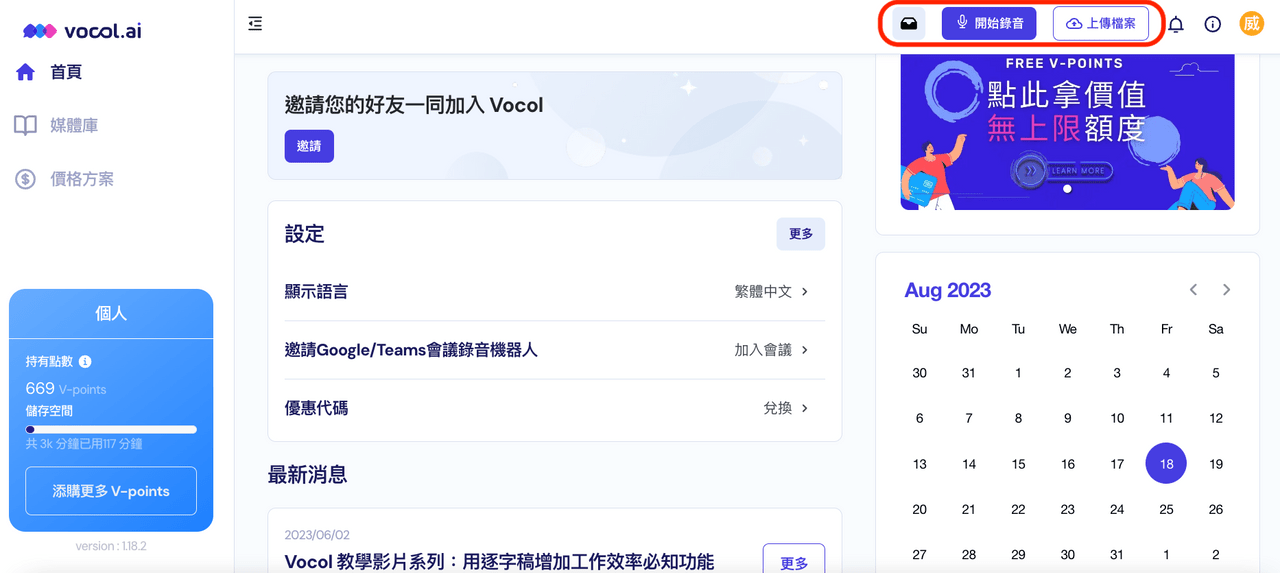Open 顯示語言 繁體中文 setting
The height and width of the screenshot is (573, 1280).
pos(555,291)
